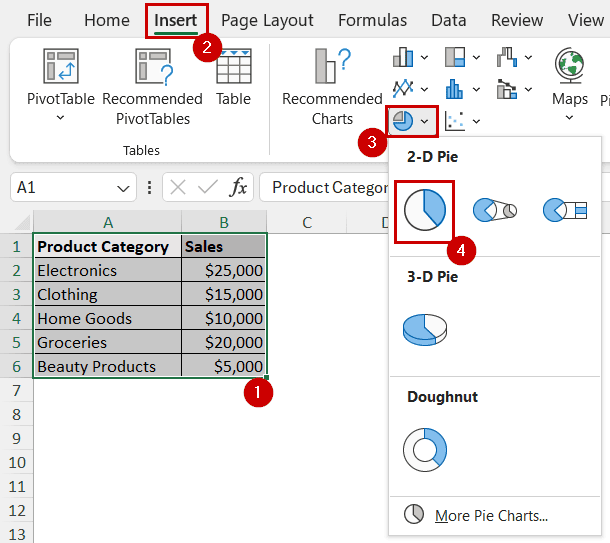Expand the PivotTable dropdown arrow
The width and height of the screenshot is (610, 543).
click(60, 117)
